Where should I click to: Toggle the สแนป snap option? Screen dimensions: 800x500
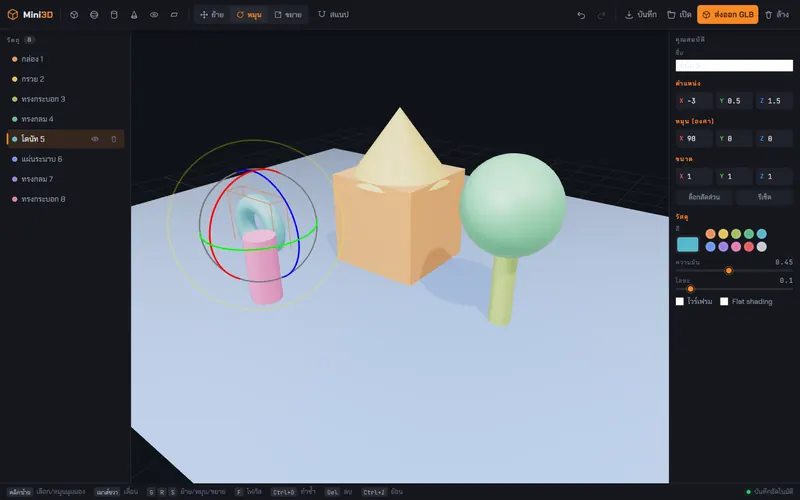(x=334, y=15)
